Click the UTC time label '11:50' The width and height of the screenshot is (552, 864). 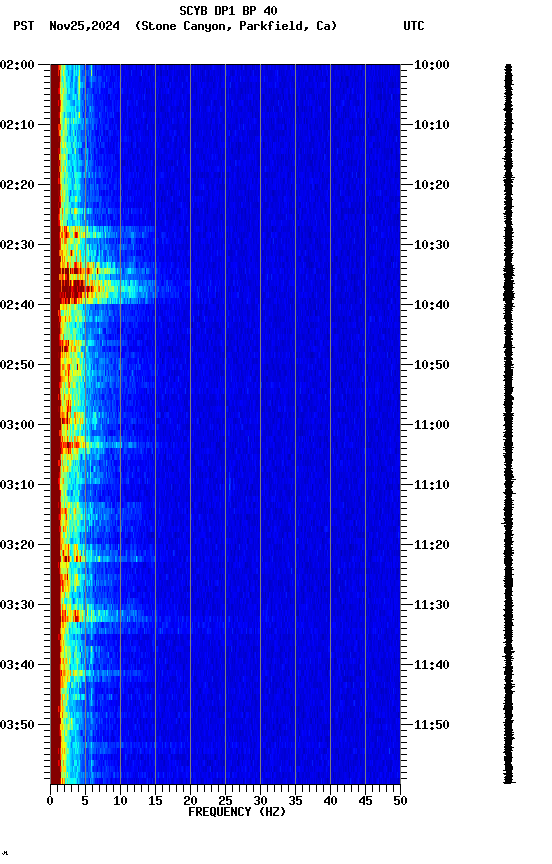pyautogui.click(x=431, y=725)
